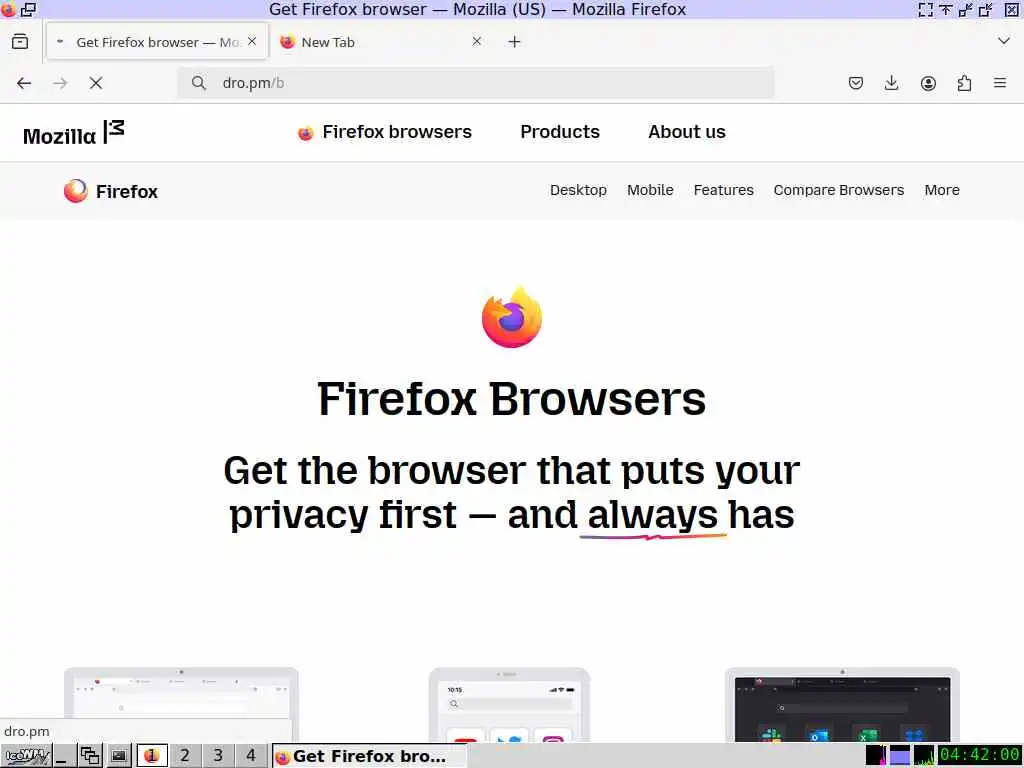
Task: Select the Get Firefox bro... taskbar window button
Action: click(x=369, y=756)
